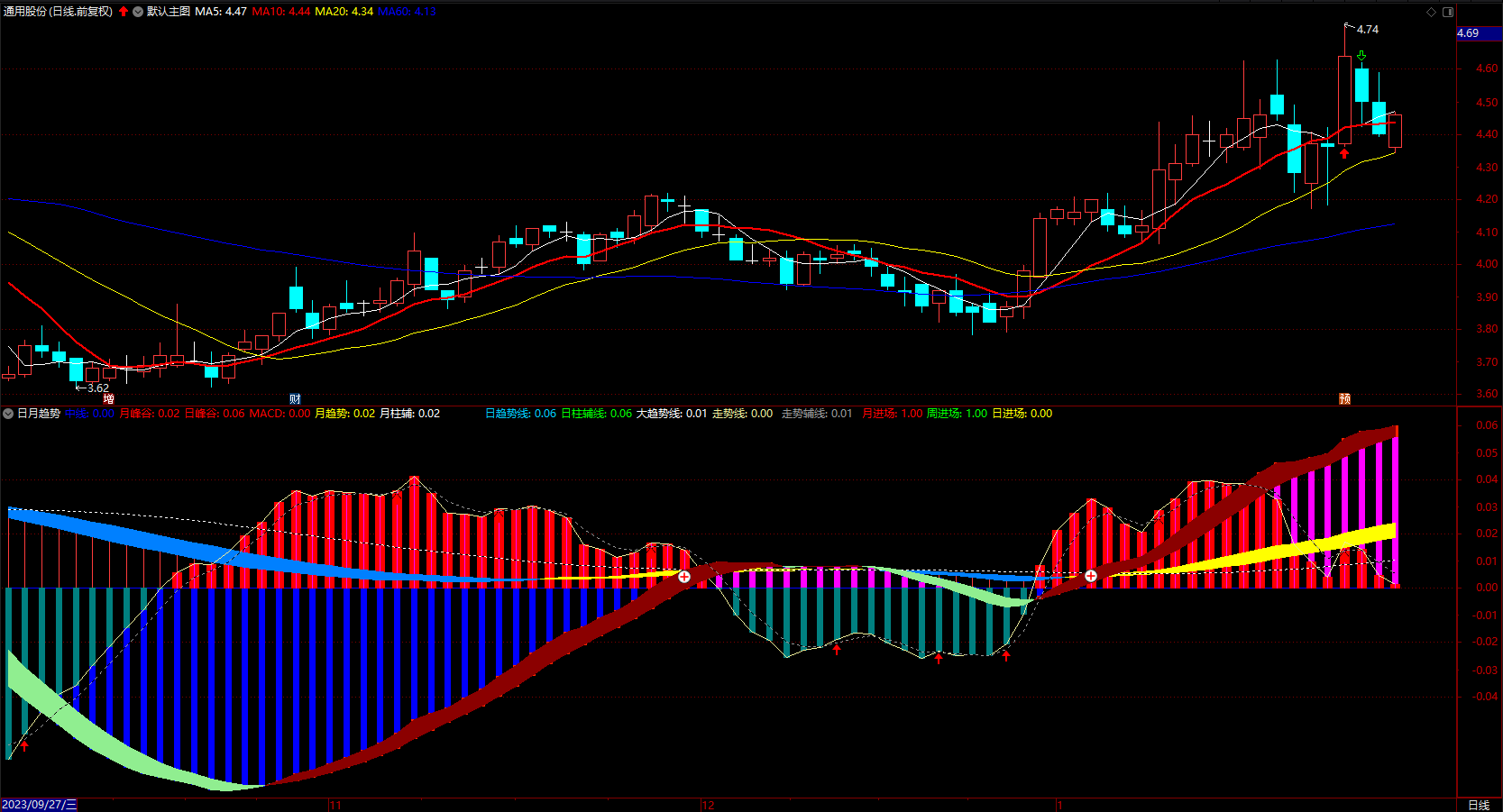Click the red up-arrow under the latest candles

pos(1344,153)
